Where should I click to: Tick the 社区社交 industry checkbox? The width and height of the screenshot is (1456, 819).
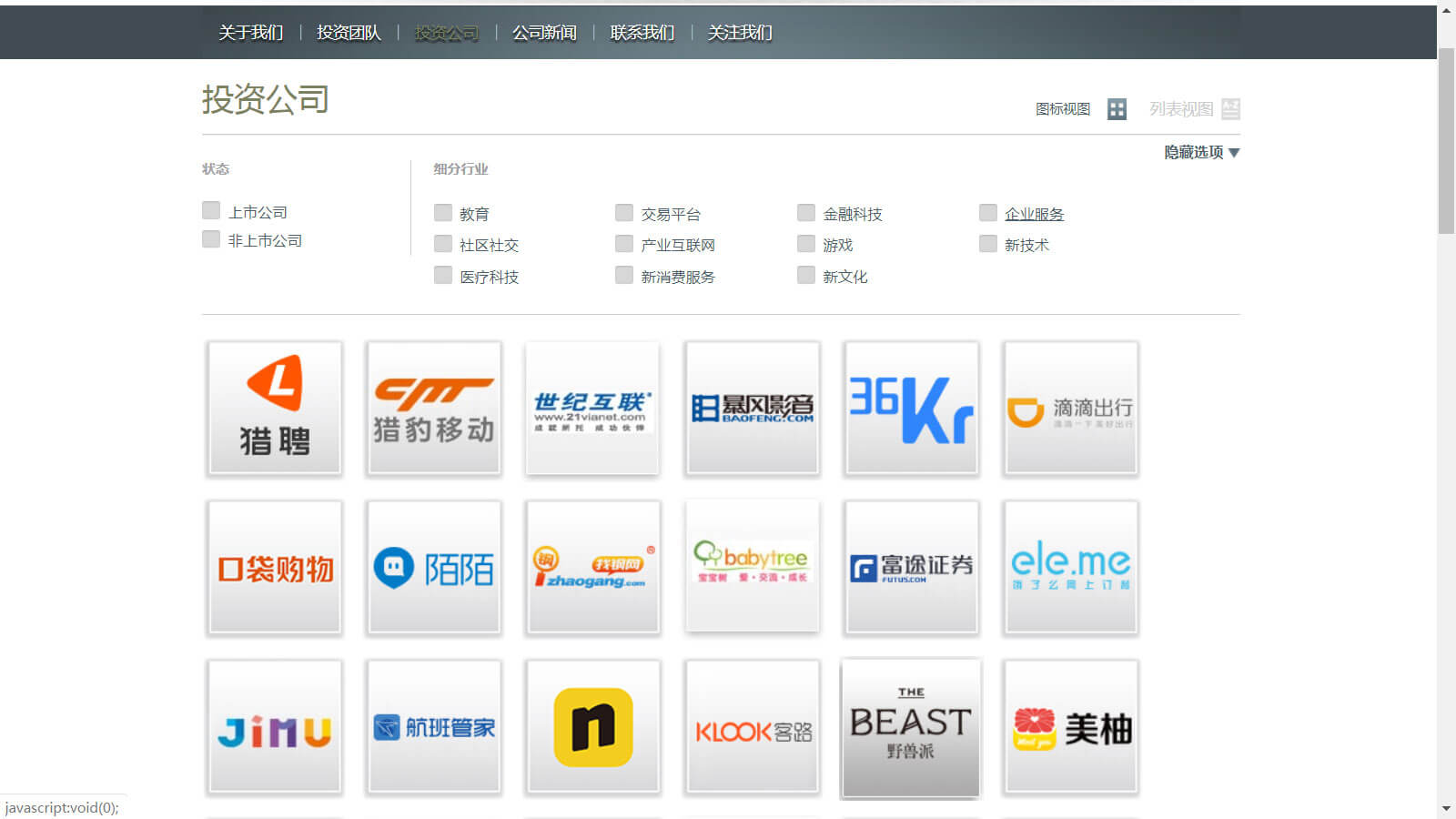[x=443, y=243]
